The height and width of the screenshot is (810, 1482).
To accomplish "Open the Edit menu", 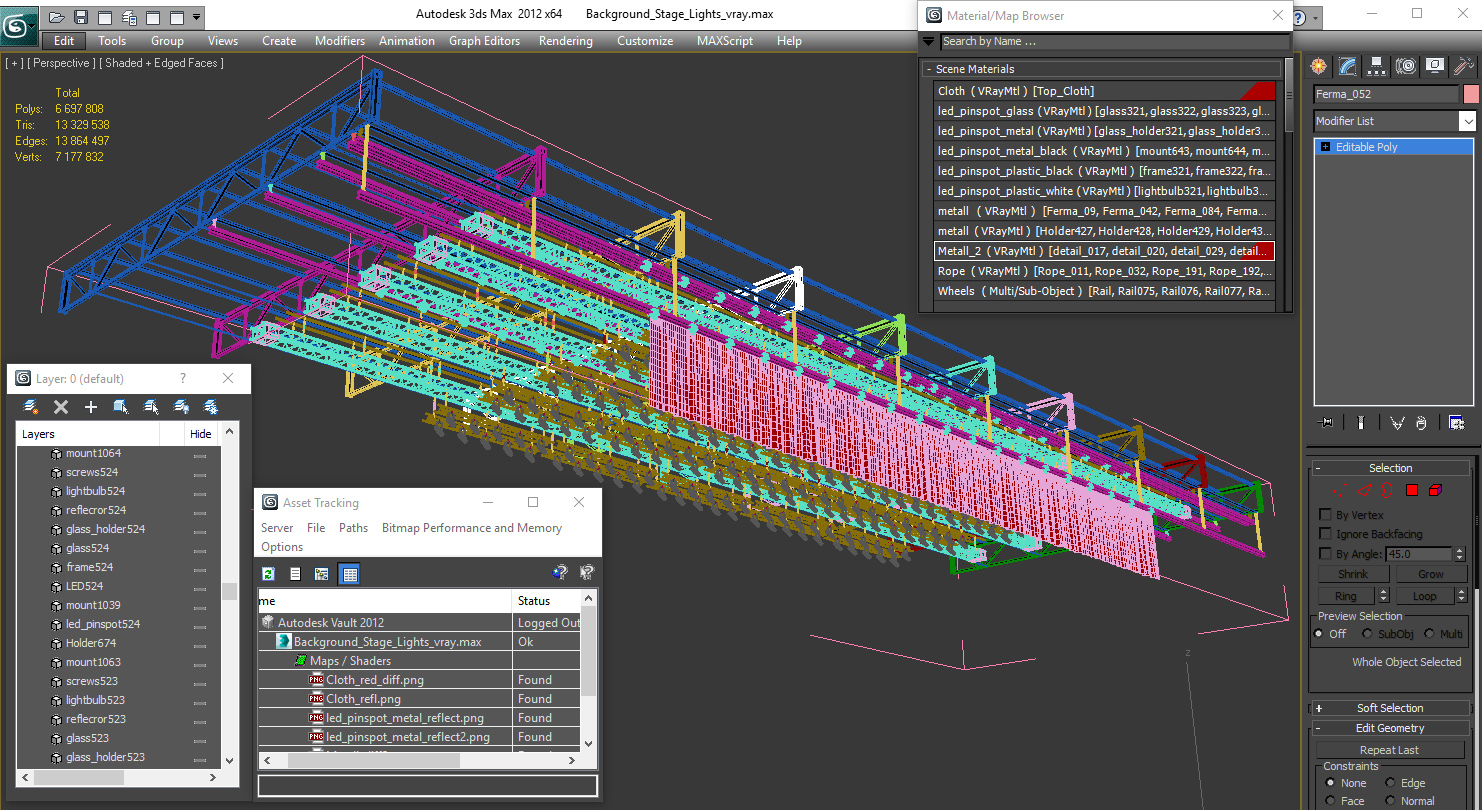I will (x=64, y=41).
